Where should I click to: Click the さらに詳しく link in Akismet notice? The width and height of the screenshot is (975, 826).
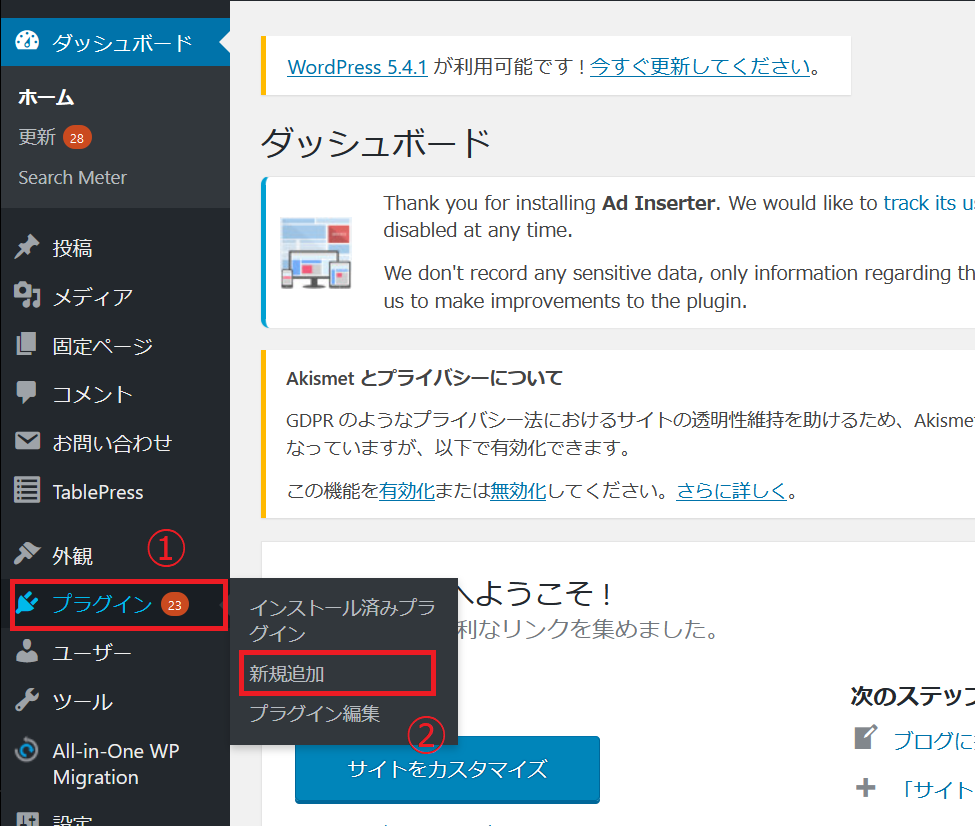click(x=731, y=491)
